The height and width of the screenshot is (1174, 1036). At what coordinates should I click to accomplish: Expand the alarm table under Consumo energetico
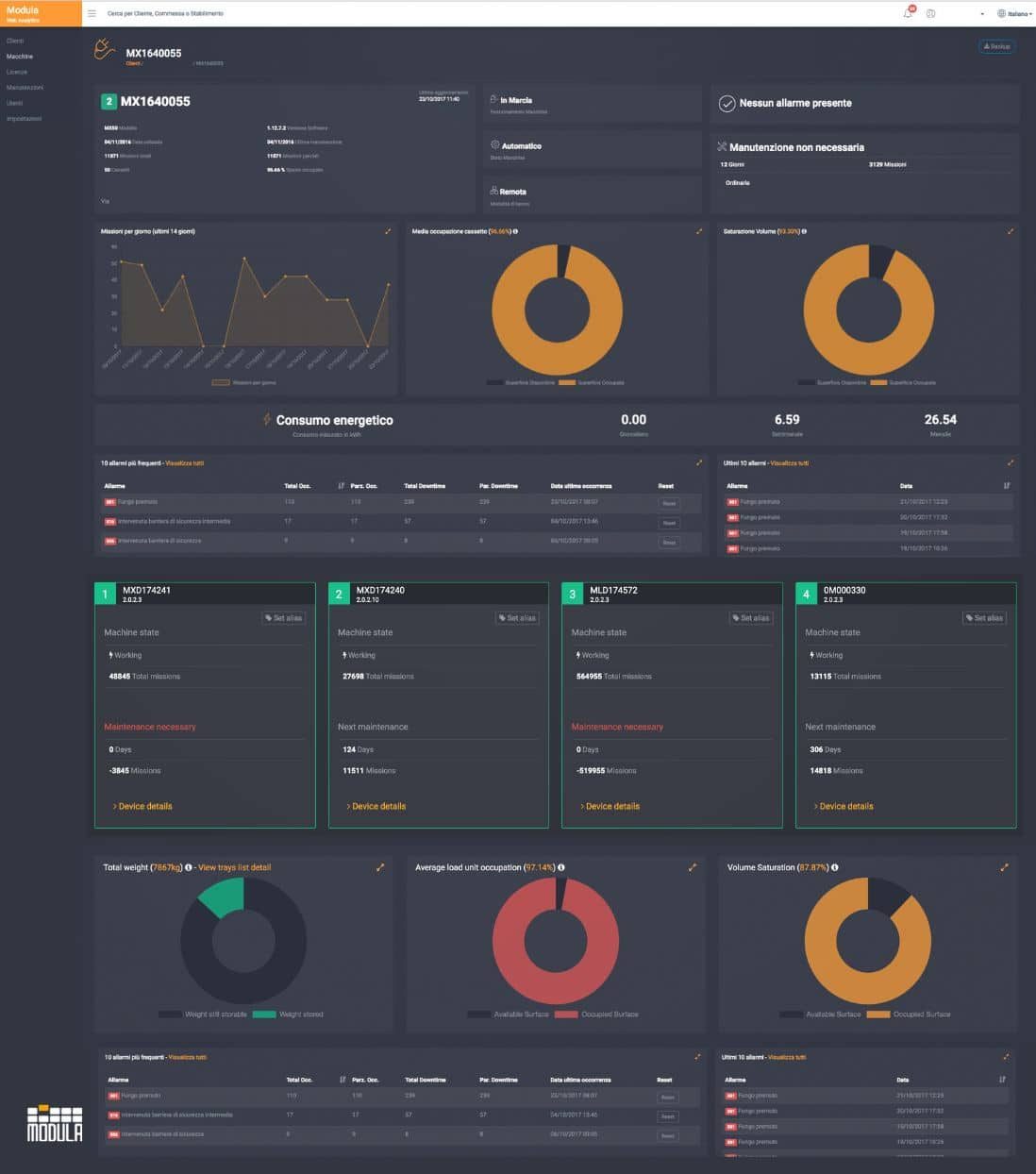tap(699, 462)
